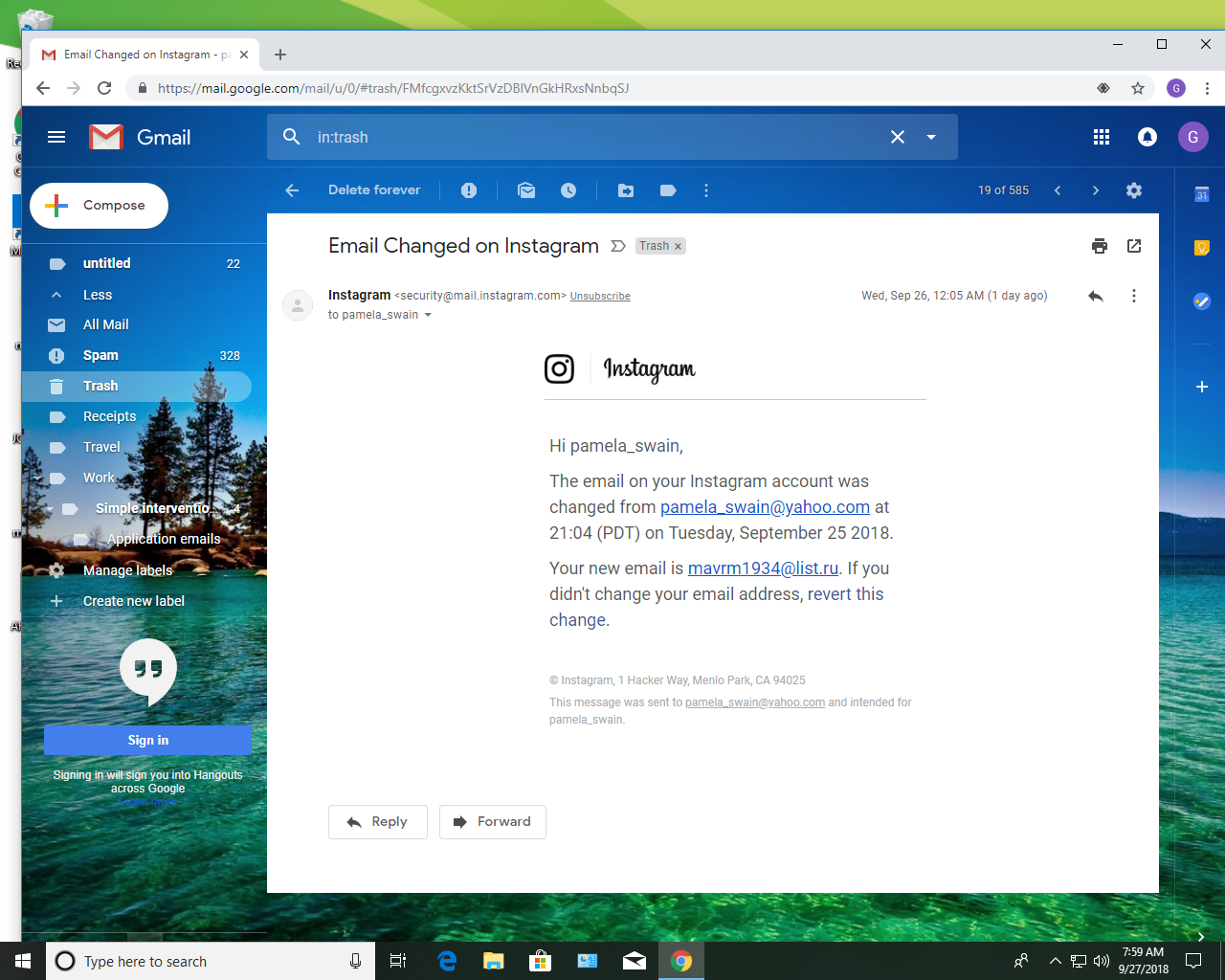Select the Trash folder

[137, 386]
